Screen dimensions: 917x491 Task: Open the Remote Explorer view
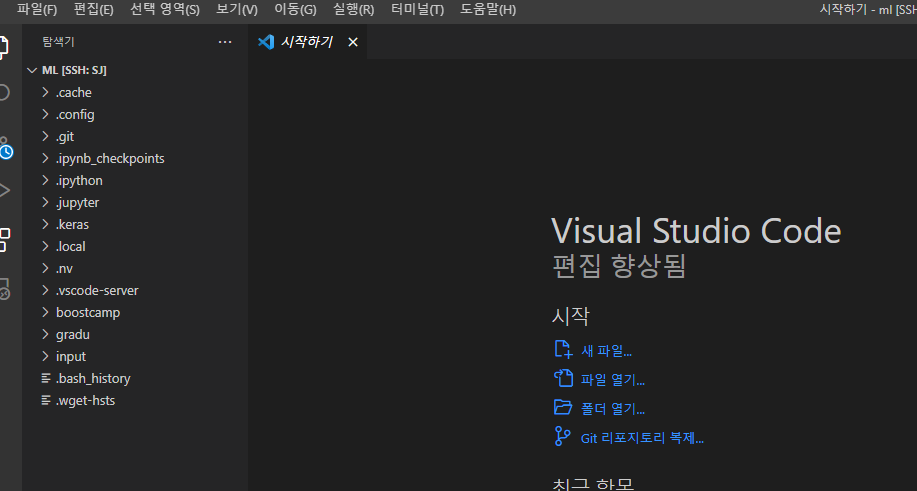(x=4, y=289)
